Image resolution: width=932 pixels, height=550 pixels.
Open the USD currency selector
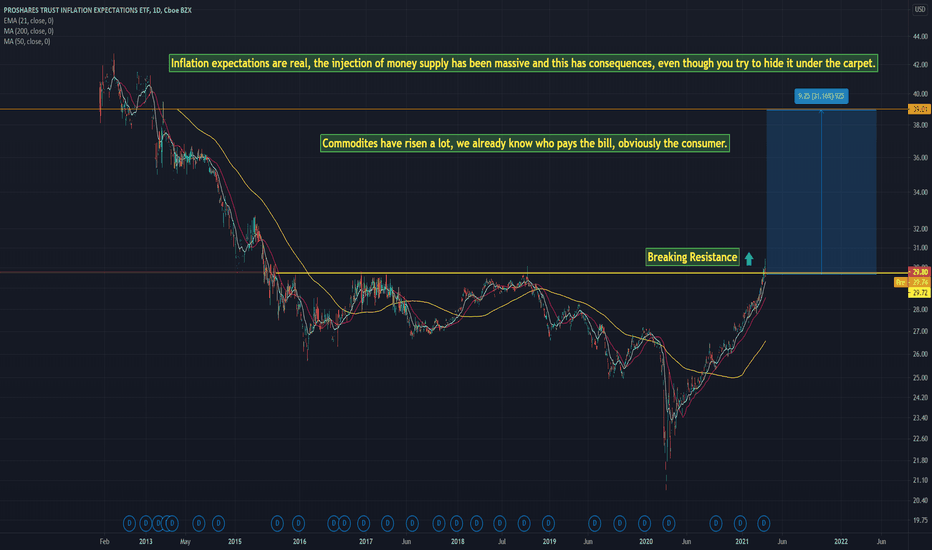919,10
